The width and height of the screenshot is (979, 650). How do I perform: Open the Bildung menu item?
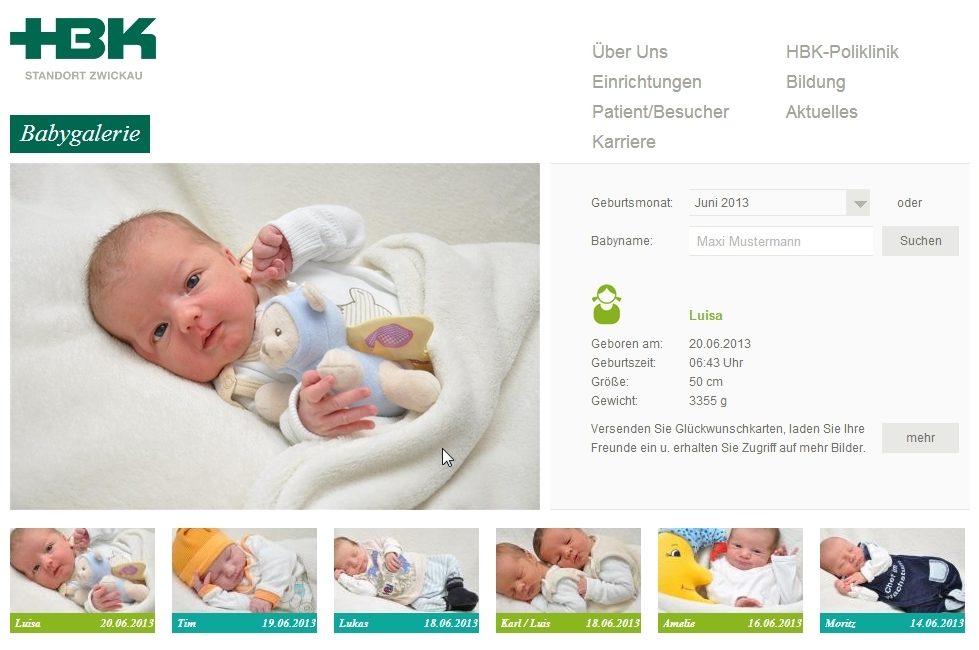point(815,82)
